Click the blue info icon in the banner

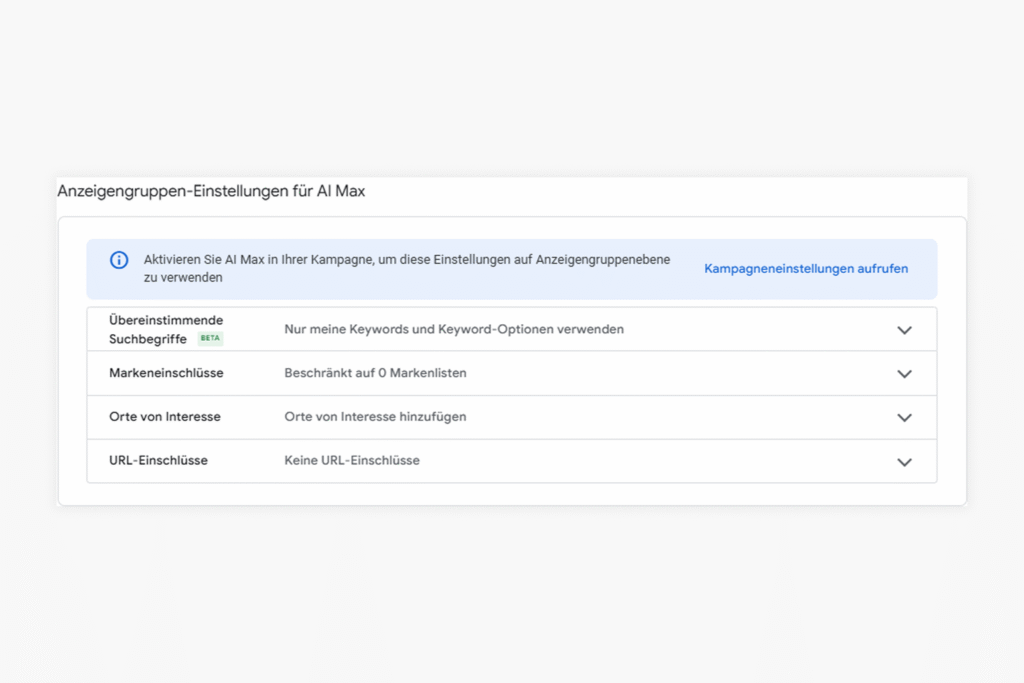coord(118,259)
